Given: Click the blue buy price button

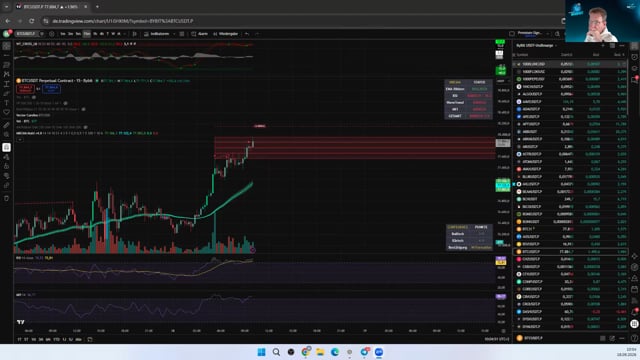Looking at the screenshot, I should [x=52, y=89].
